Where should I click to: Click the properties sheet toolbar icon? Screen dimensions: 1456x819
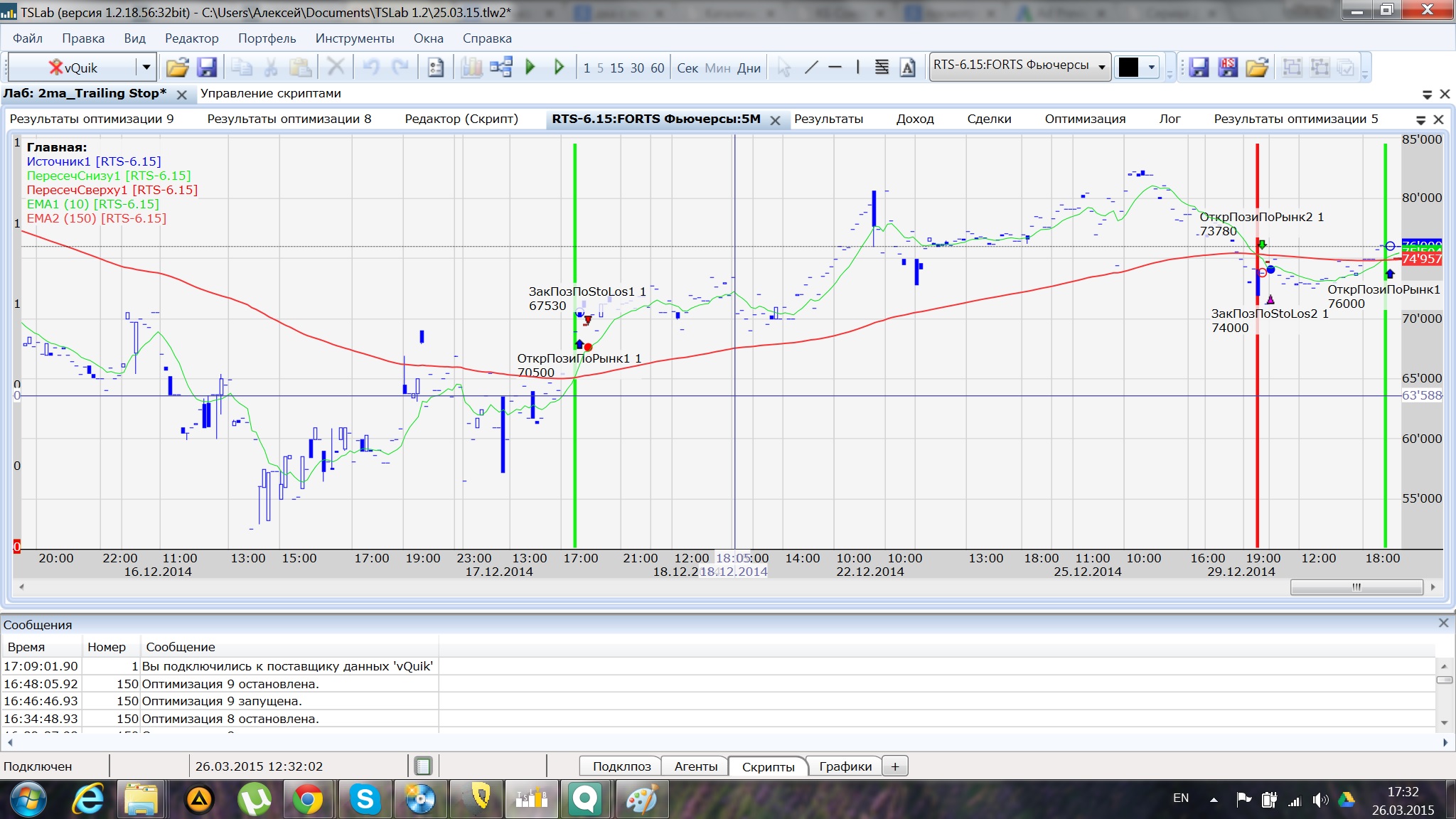point(435,68)
